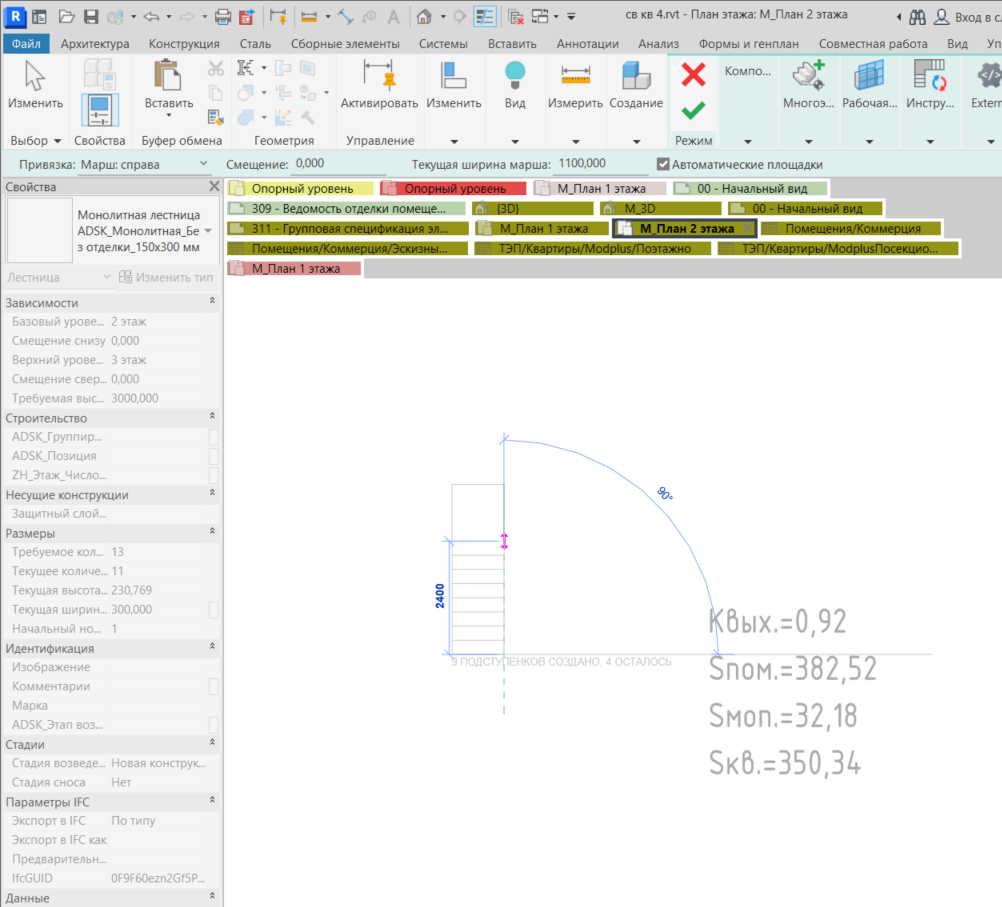The width and height of the screenshot is (1002, 907).
Task: Collapse the Размеры section
Action: click(212, 531)
